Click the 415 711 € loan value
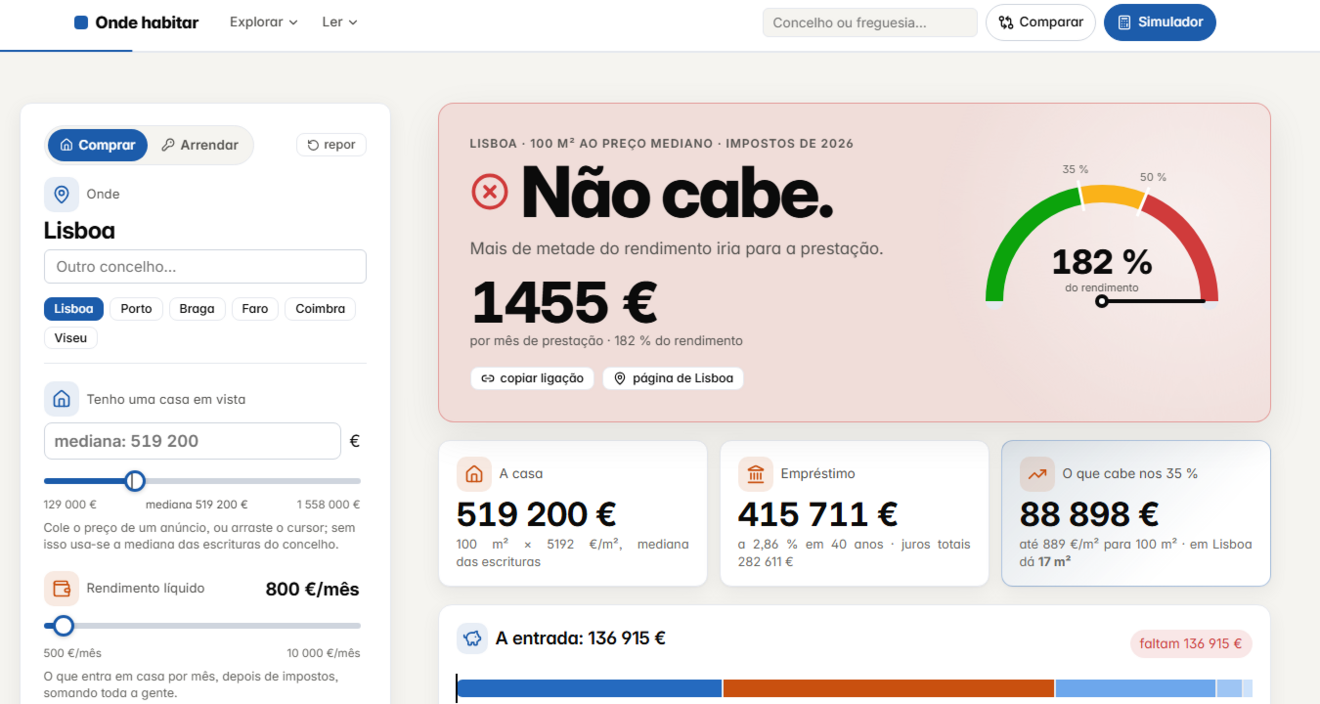 (x=818, y=514)
